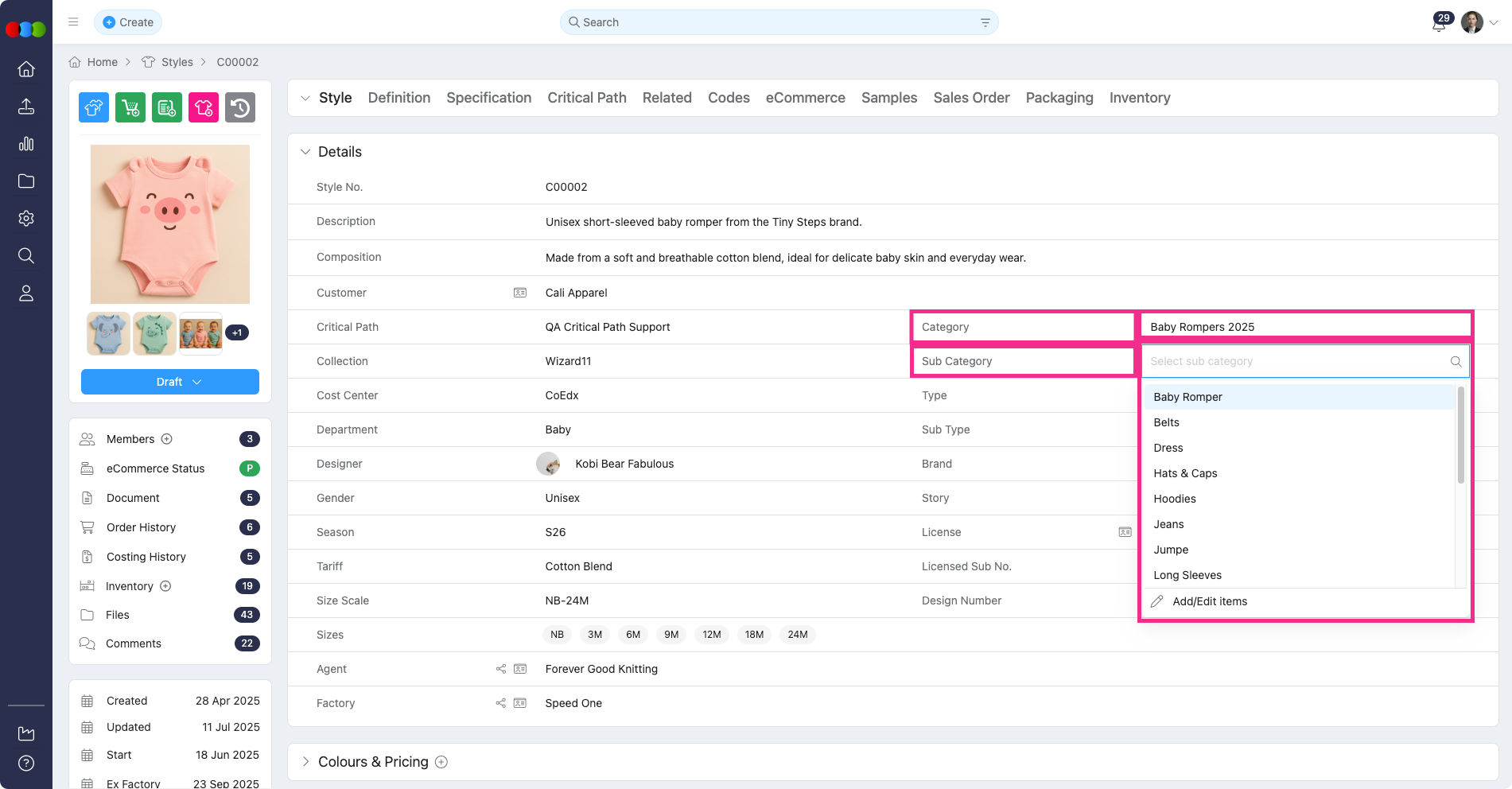Click the blue elephant romper thumbnail
Image resolution: width=1512 pixels, height=789 pixels.
pyautogui.click(x=108, y=333)
